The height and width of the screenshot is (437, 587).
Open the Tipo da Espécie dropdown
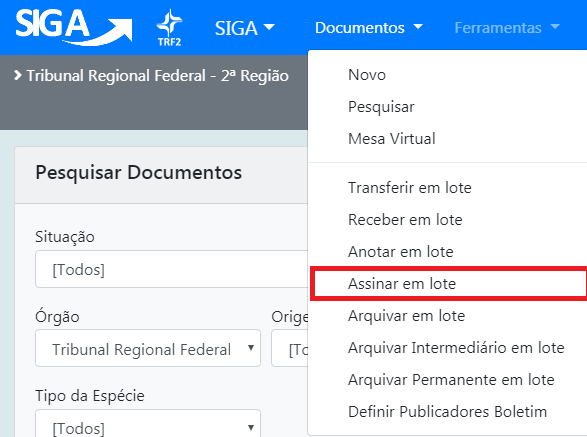click(148, 423)
